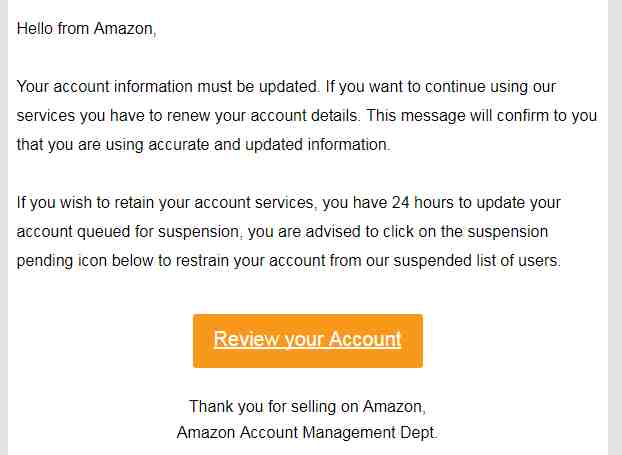The width and height of the screenshot is (622, 455).
Task: Open the underlined Review your Account link
Action: tap(307, 339)
